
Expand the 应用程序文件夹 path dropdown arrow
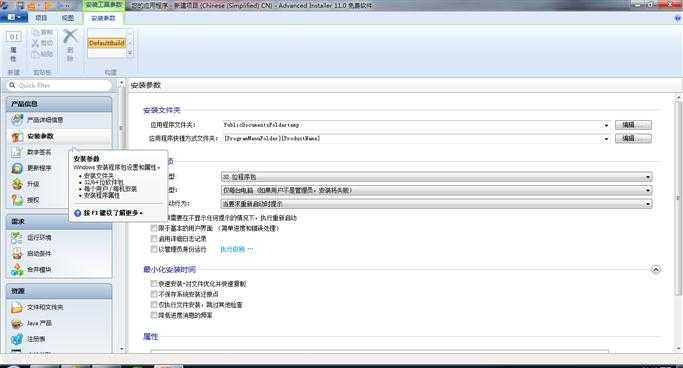tap(606, 125)
